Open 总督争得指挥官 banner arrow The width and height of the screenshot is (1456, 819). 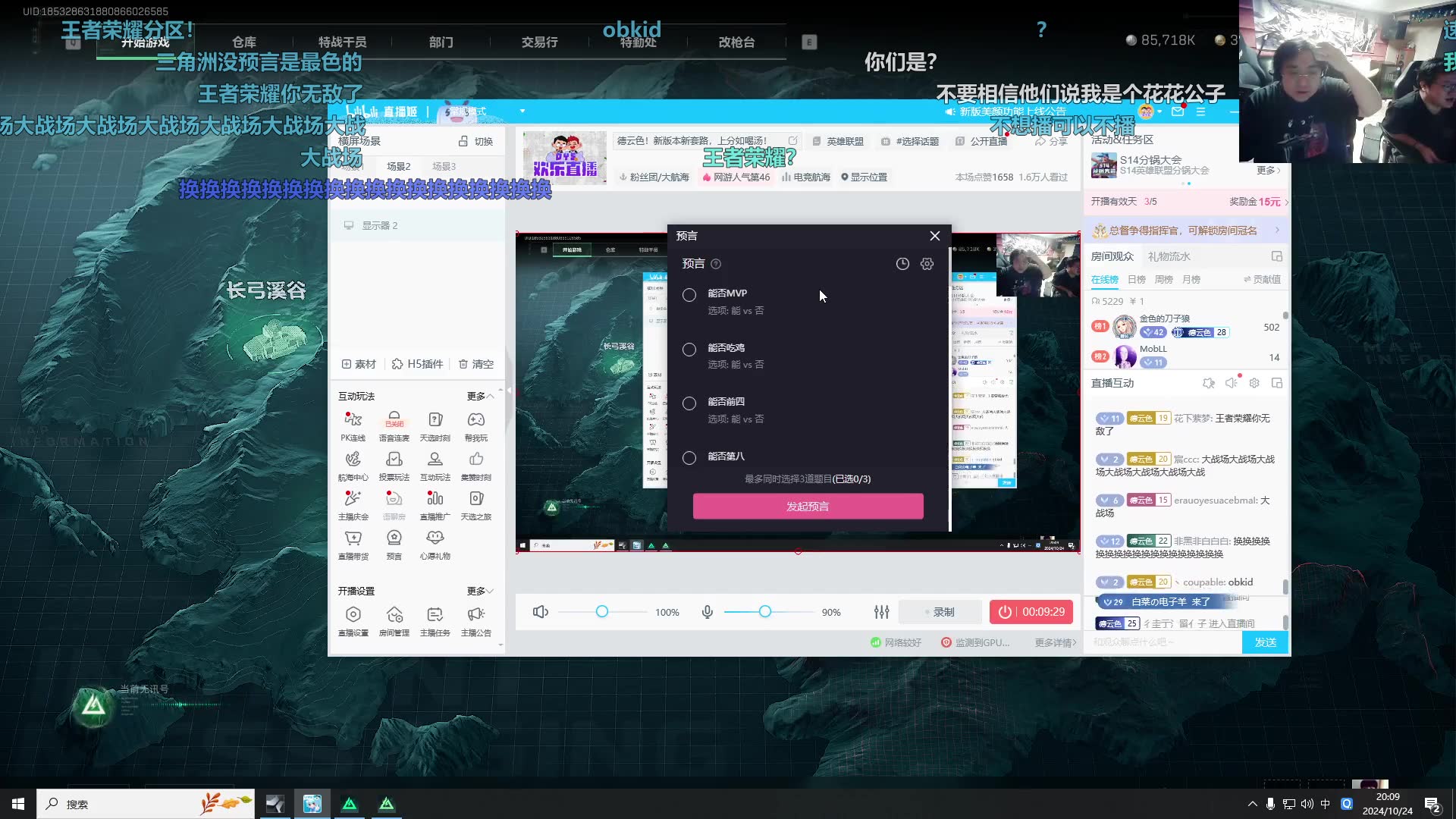coord(1278,230)
